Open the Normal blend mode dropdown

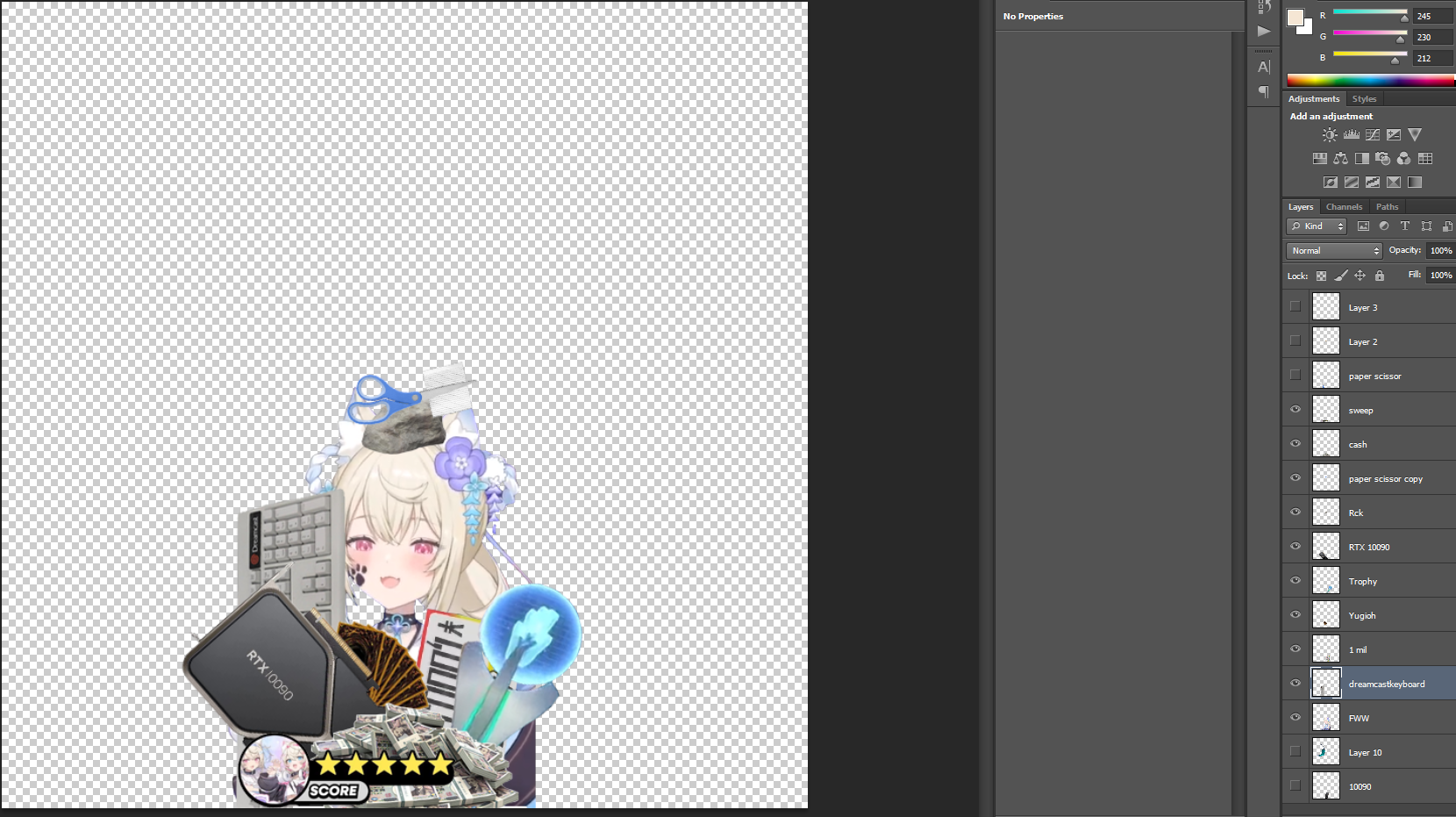1334,251
